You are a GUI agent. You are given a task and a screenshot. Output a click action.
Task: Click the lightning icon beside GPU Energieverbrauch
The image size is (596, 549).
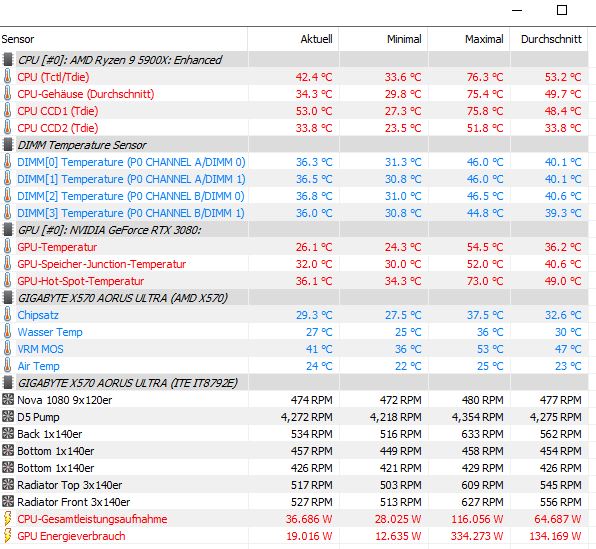[x=7, y=536]
